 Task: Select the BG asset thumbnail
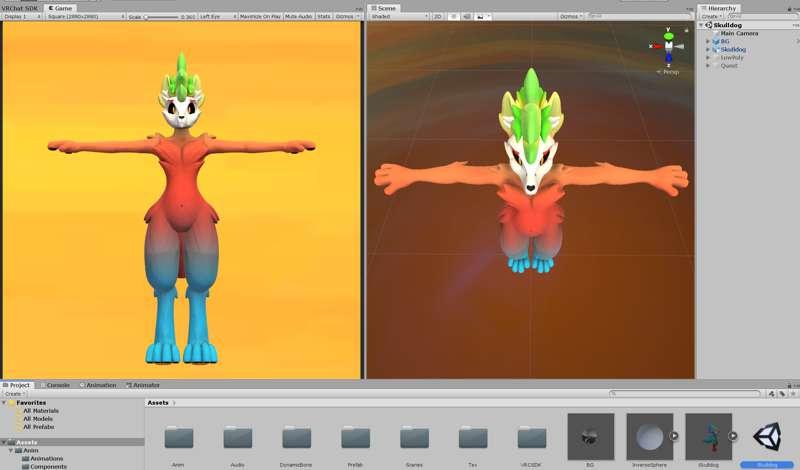click(x=591, y=436)
